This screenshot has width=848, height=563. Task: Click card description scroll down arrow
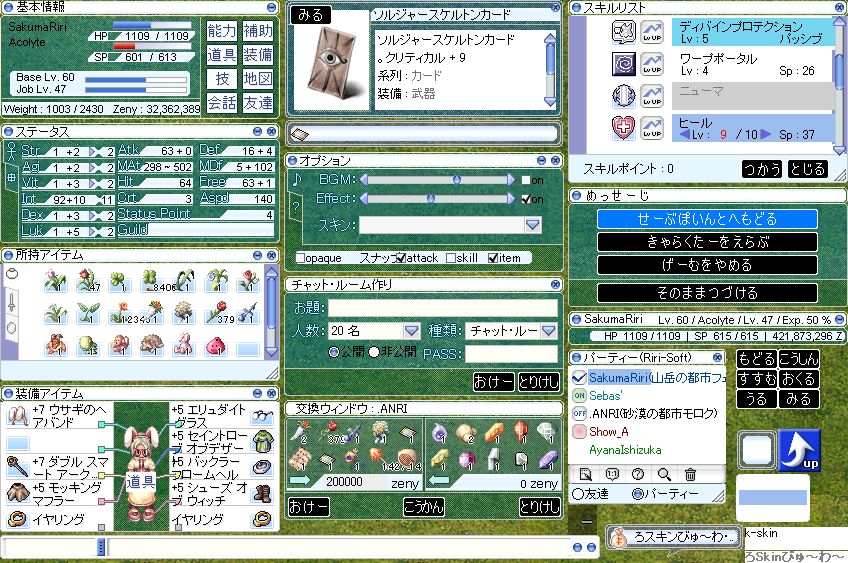tap(550, 102)
